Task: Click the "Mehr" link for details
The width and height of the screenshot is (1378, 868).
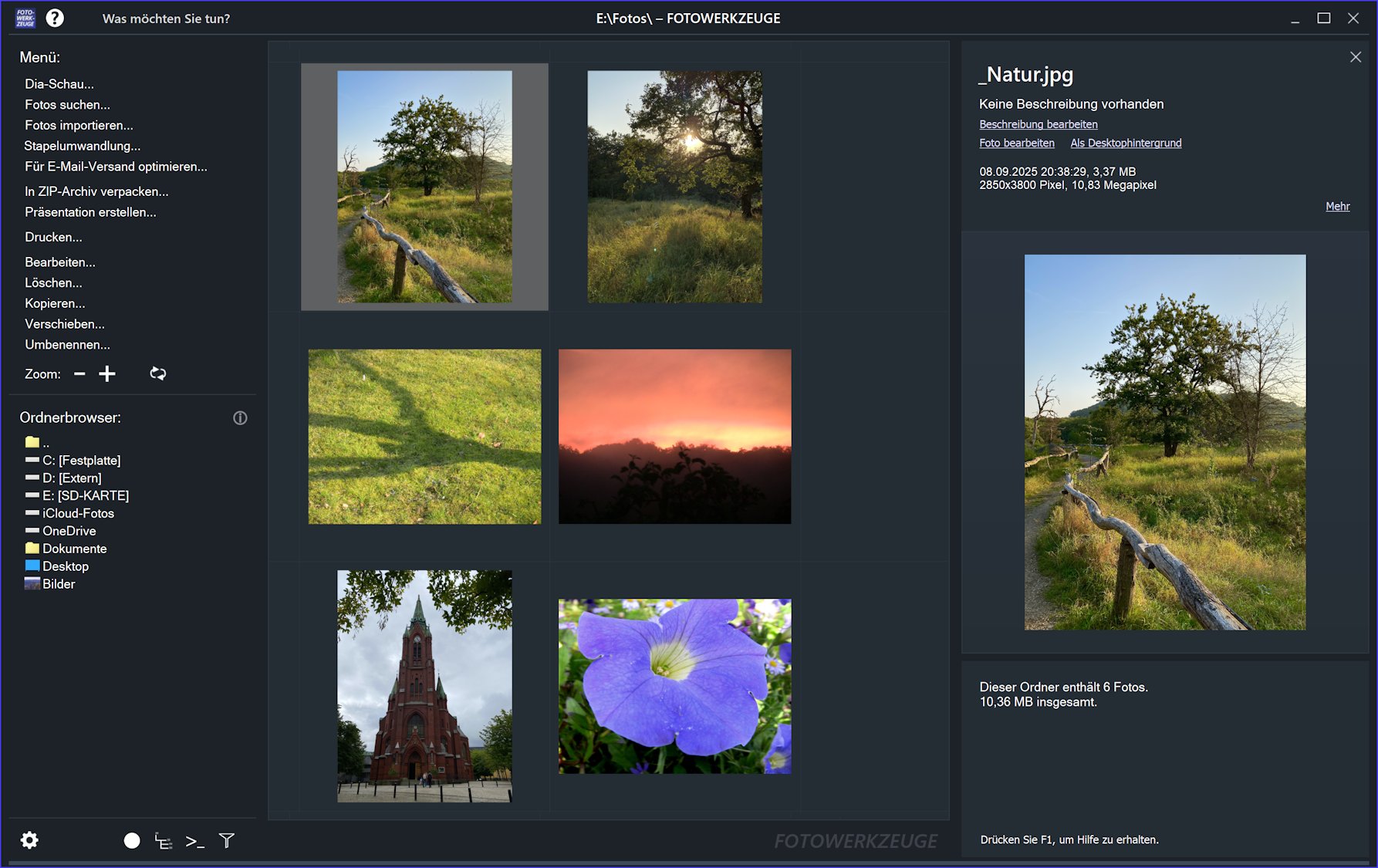Action: (x=1338, y=206)
